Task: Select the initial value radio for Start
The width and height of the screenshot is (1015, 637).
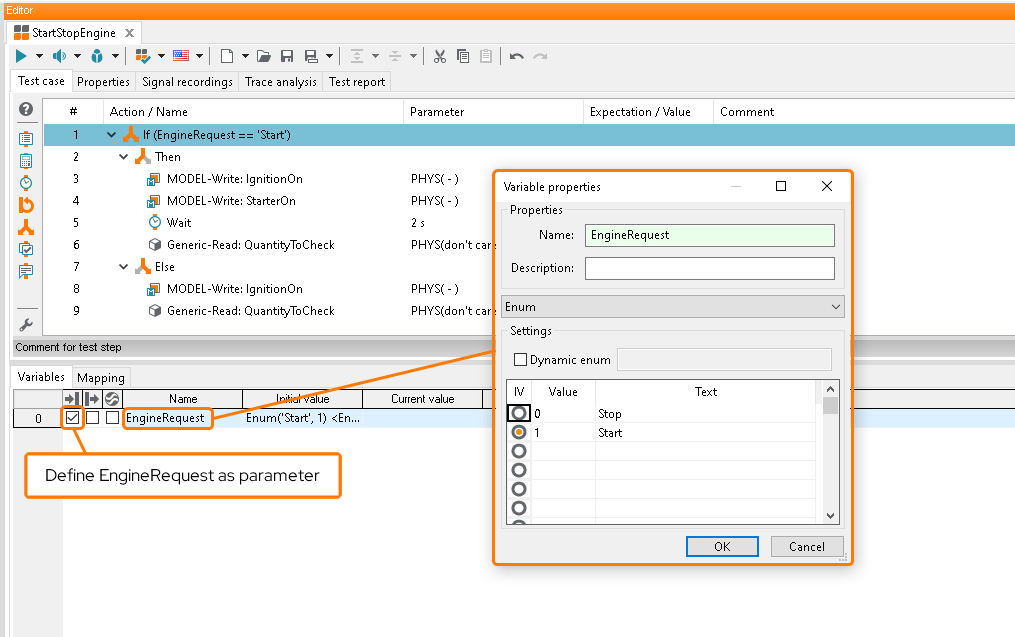Action: [519, 432]
